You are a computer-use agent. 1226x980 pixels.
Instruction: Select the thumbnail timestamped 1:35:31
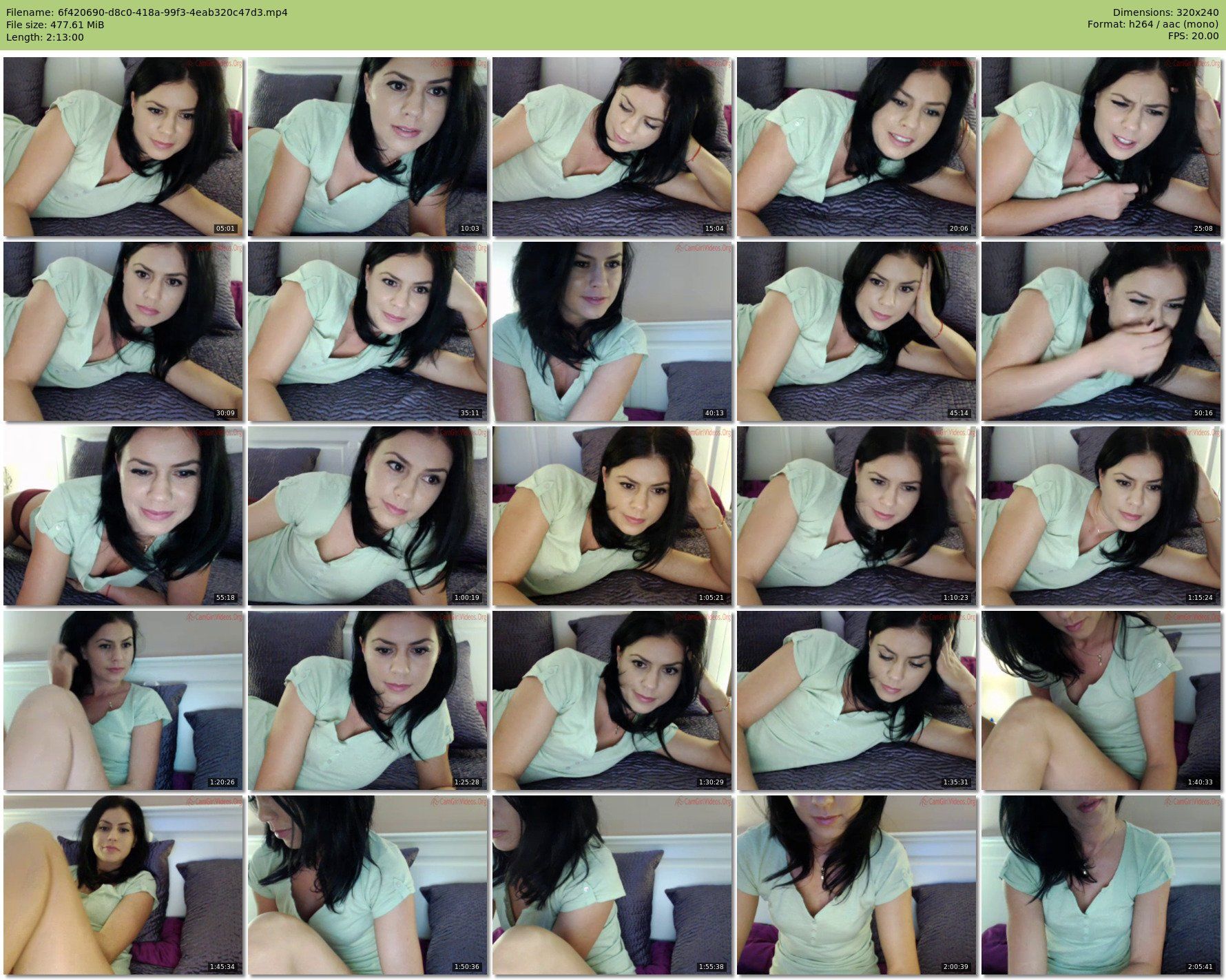pyautogui.click(x=856, y=700)
